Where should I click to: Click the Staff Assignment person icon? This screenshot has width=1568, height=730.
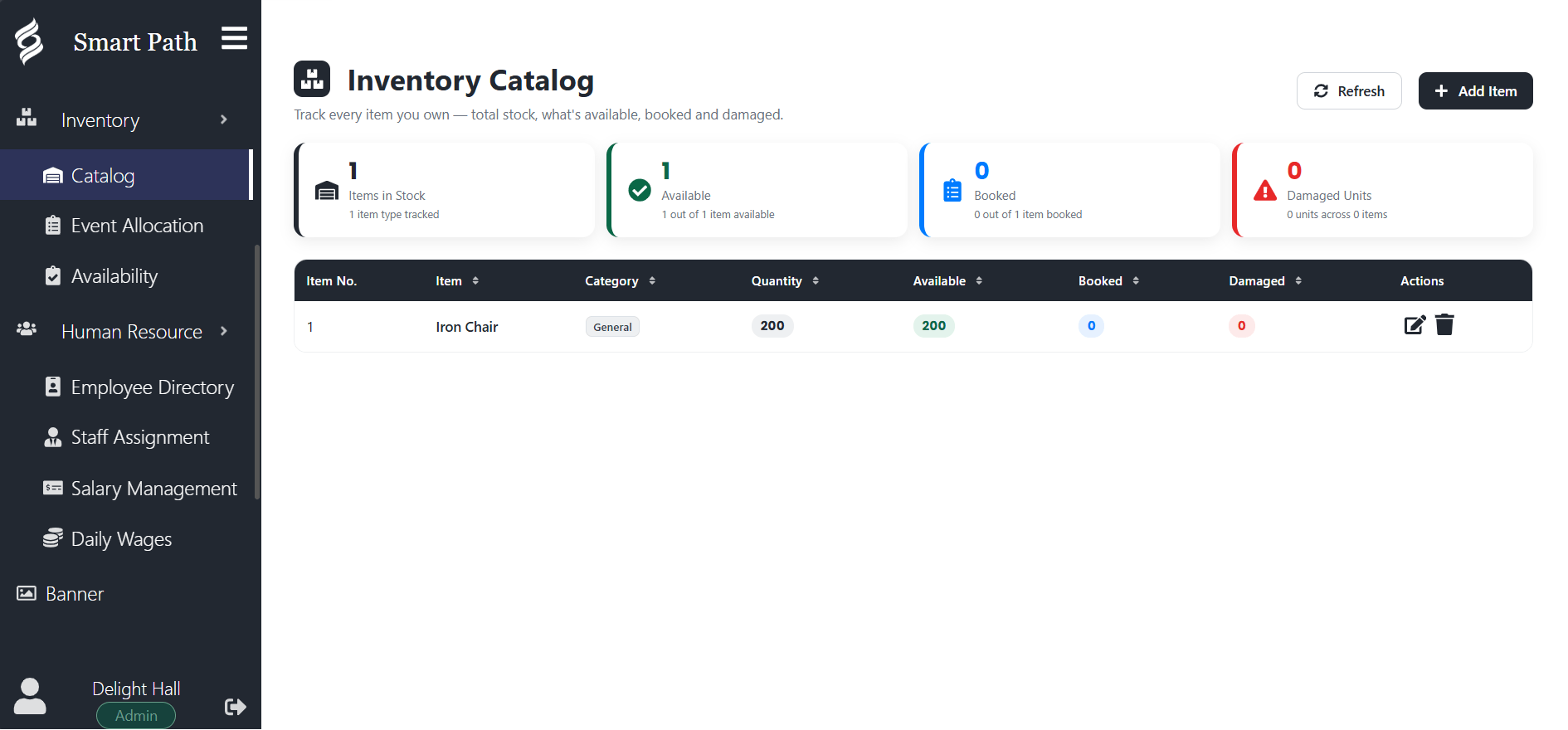tap(53, 437)
